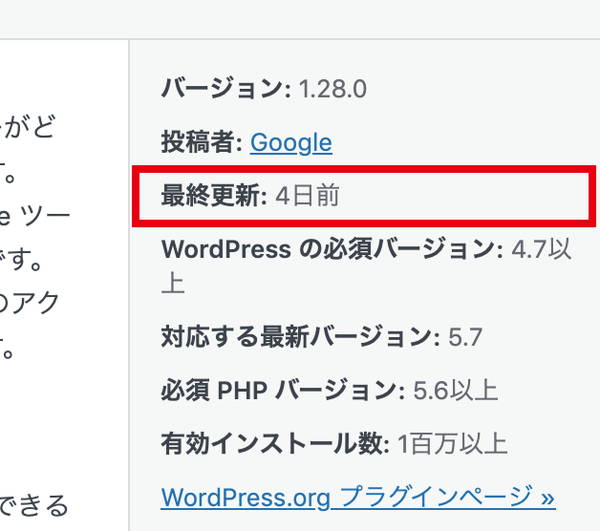600x531 pixels.
Task: Click the 4日前 last-updated value
Action: (307, 196)
